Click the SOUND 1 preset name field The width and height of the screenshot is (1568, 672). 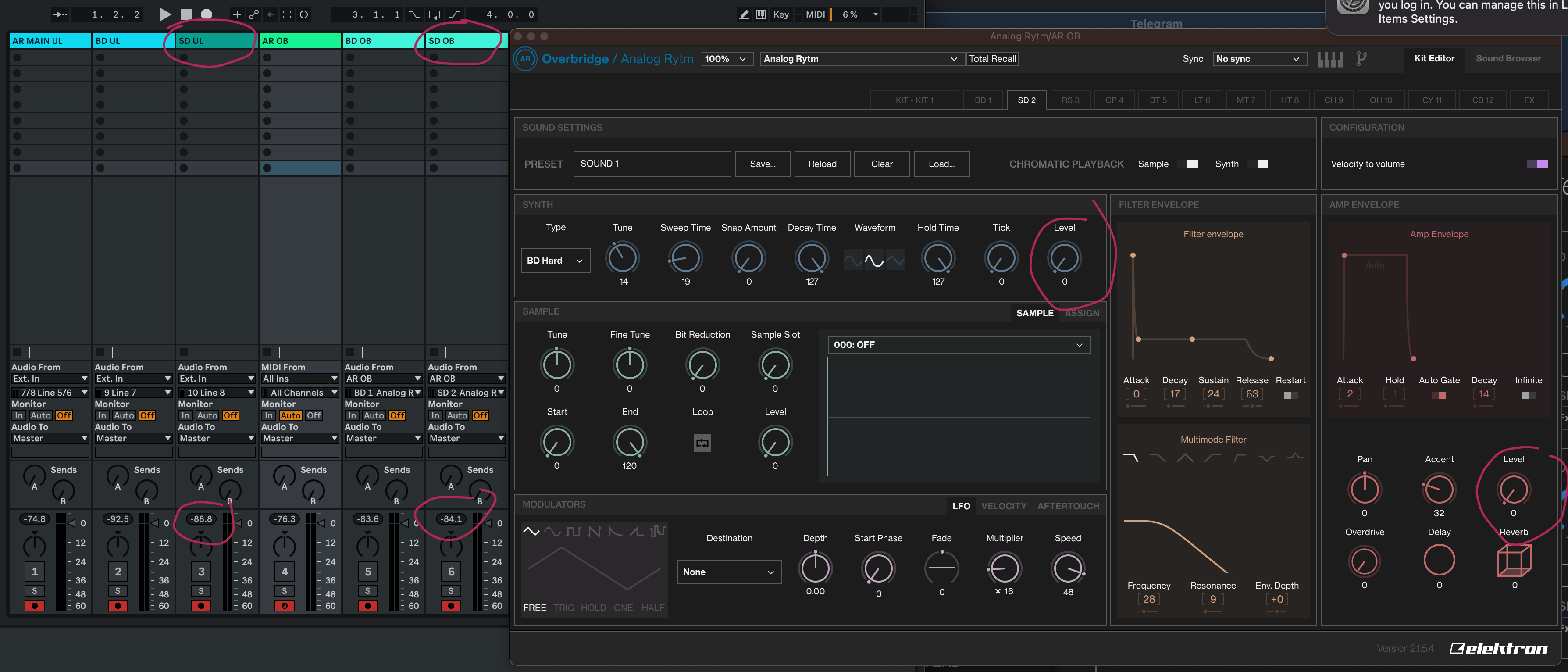pyautogui.click(x=651, y=164)
